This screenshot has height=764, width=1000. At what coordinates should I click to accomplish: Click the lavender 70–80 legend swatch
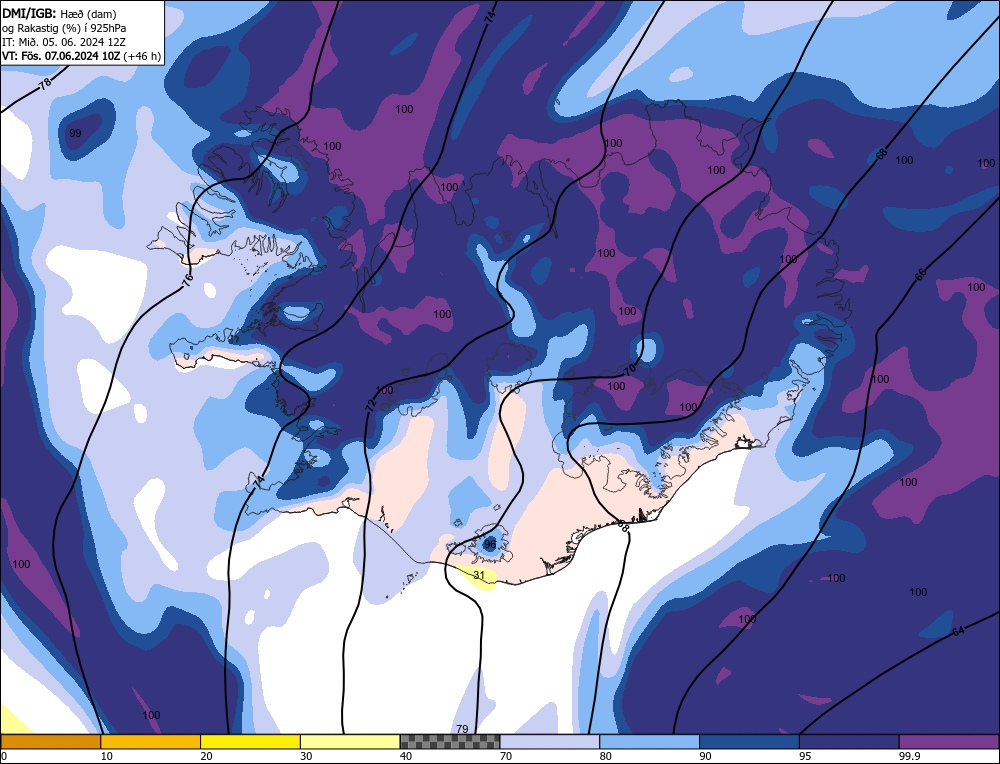click(550, 741)
